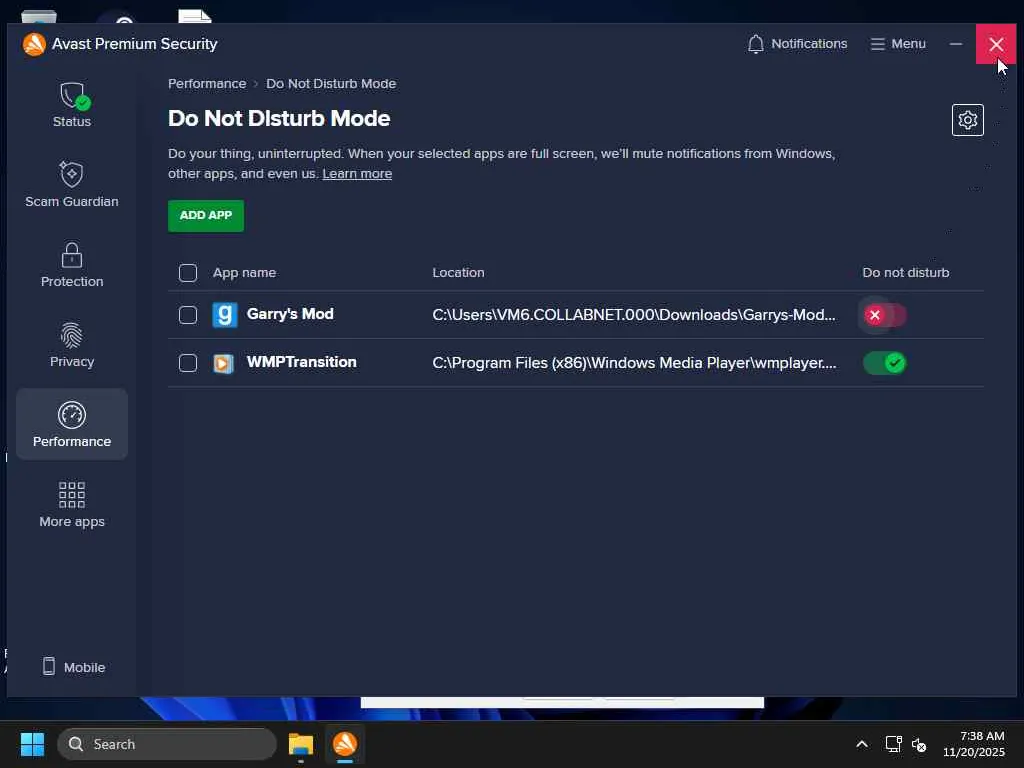The height and width of the screenshot is (768, 1024).
Task: Open More apps grid
Action: (72, 505)
